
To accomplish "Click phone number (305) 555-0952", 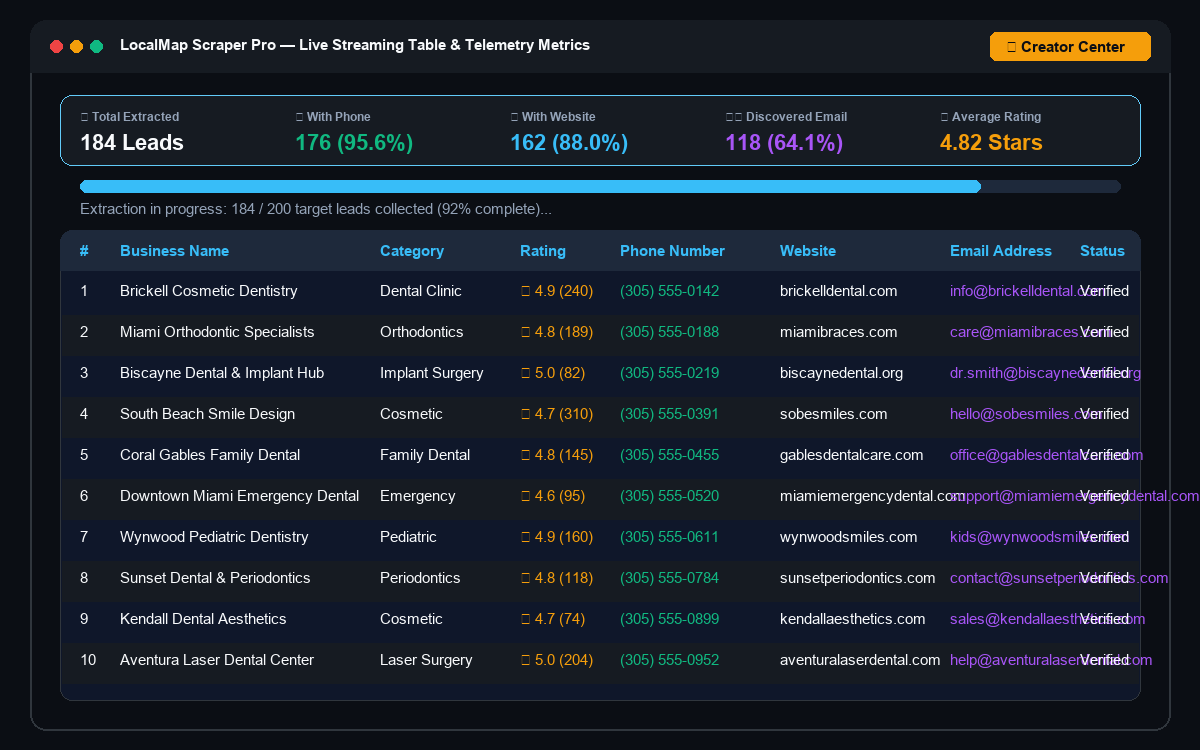I will [x=669, y=660].
